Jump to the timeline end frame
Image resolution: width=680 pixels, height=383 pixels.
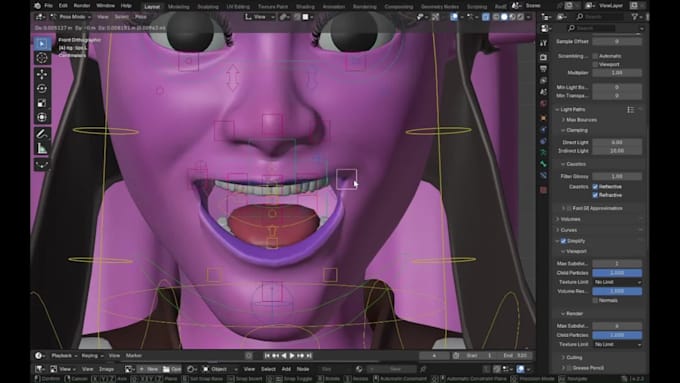tap(309, 356)
